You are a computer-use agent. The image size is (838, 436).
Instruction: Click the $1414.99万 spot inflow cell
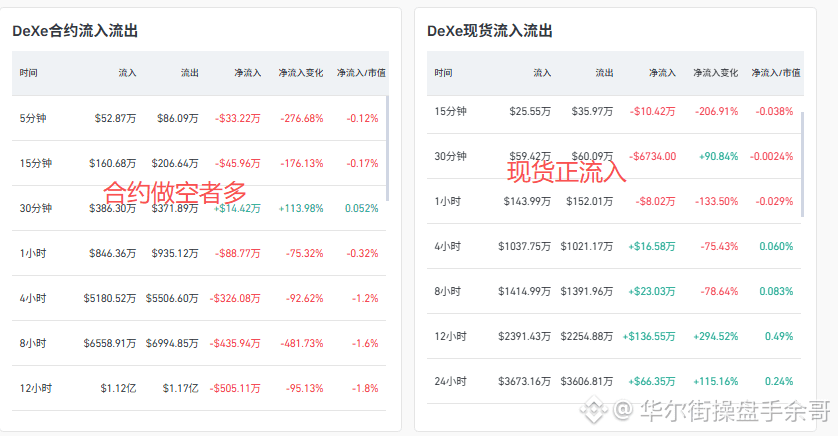(524, 291)
